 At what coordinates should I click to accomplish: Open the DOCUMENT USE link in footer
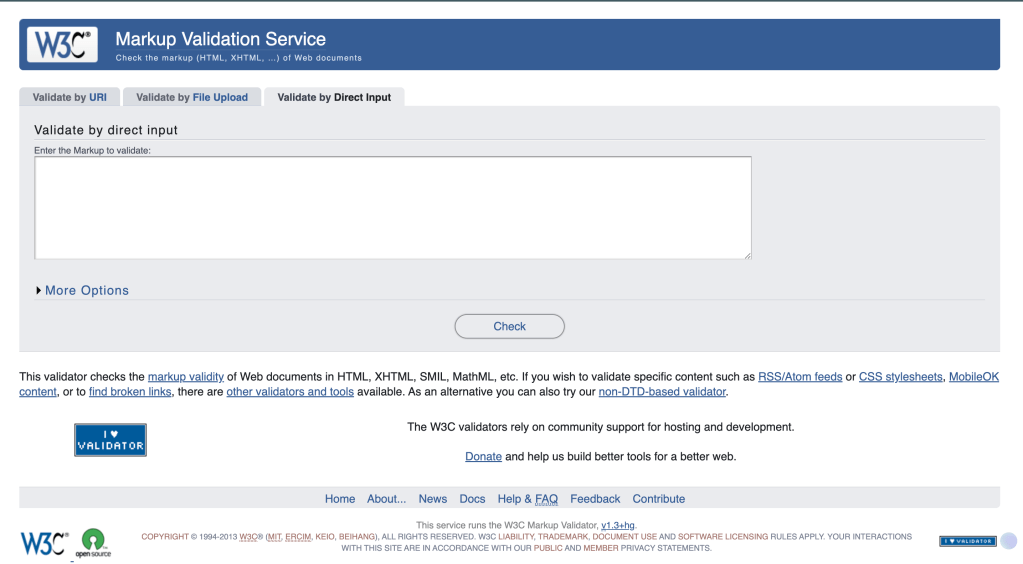[624, 537]
